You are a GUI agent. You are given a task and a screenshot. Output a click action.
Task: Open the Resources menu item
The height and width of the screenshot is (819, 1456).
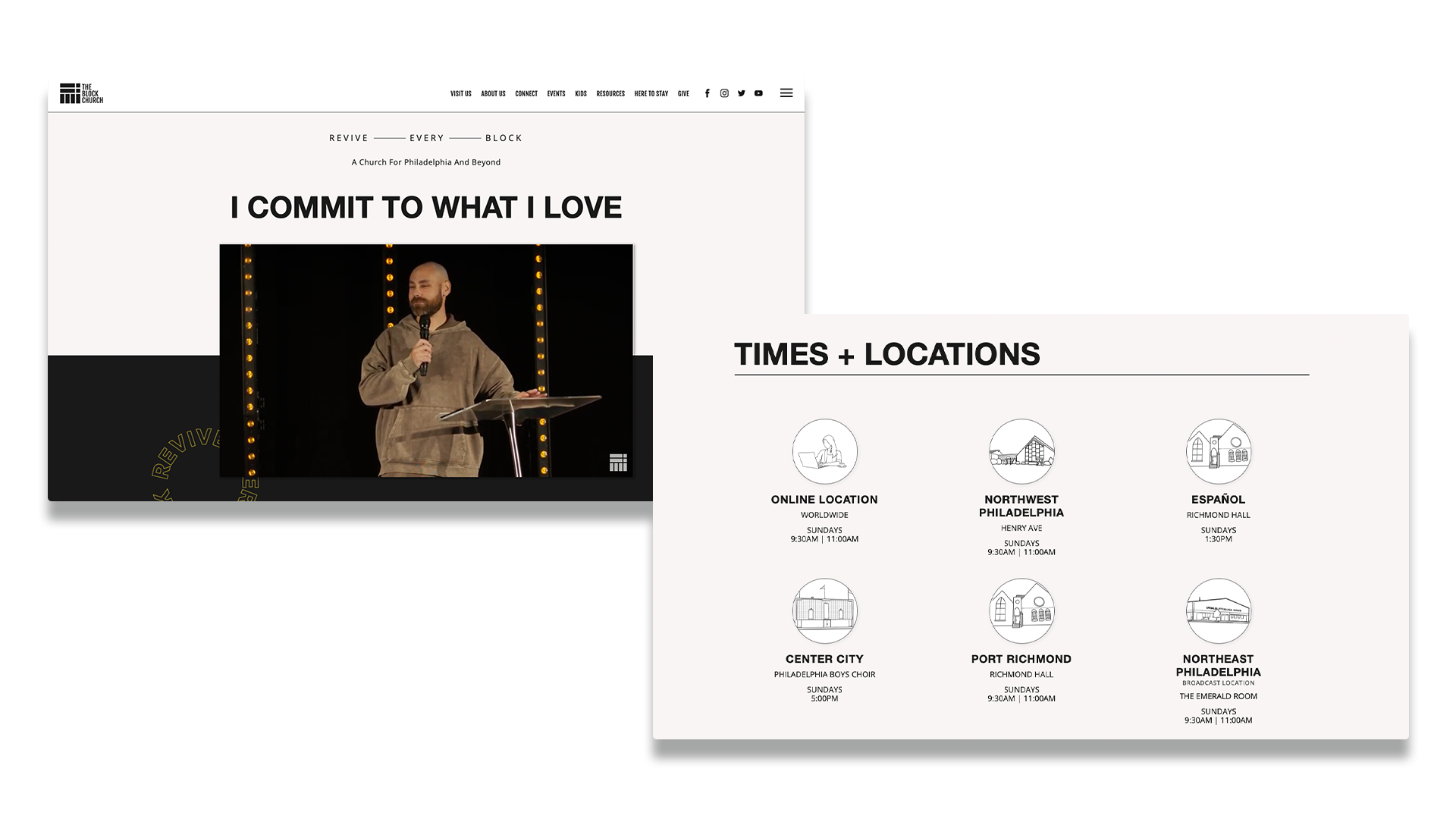610,94
